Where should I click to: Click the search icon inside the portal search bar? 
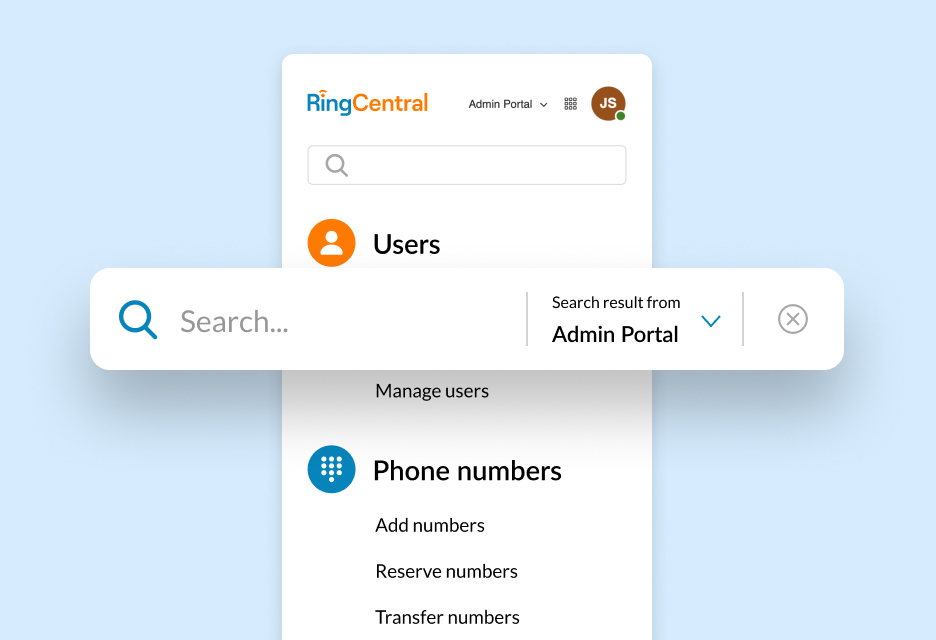pyautogui.click(x=336, y=164)
